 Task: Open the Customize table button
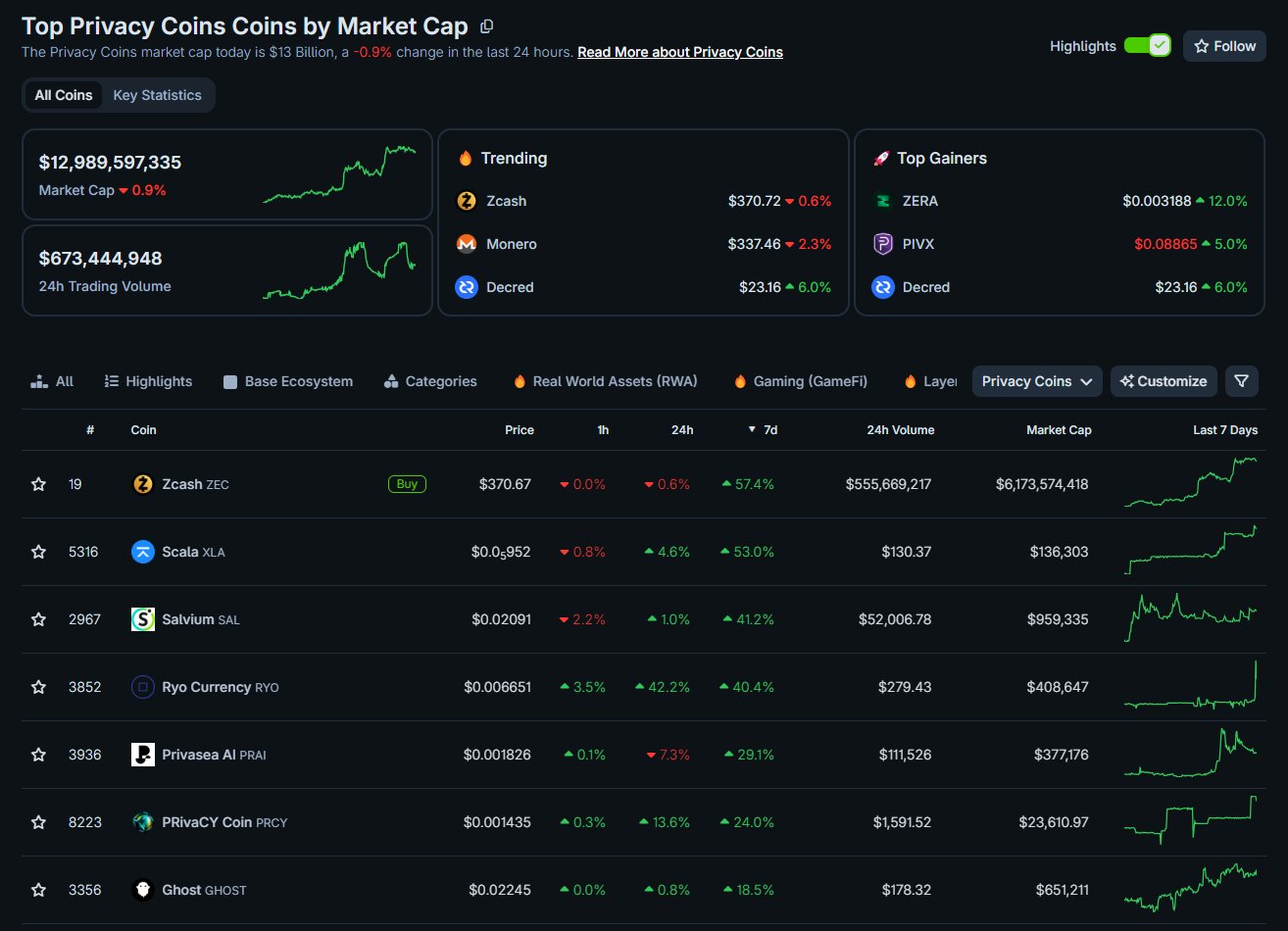(x=1164, y=381)
